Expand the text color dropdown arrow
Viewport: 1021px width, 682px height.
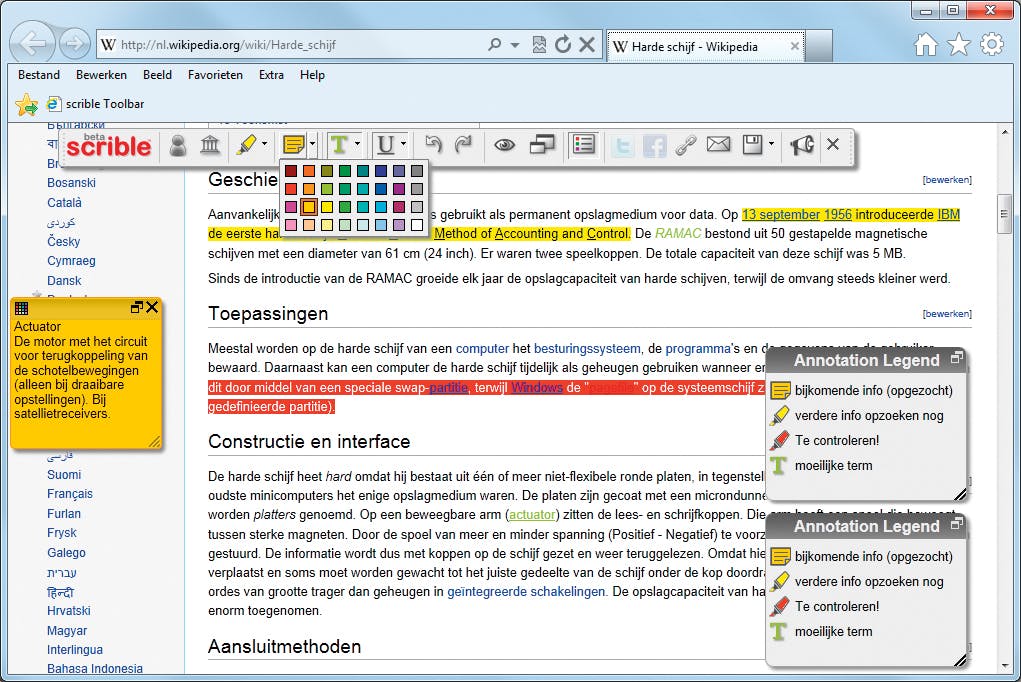pyautogui.click(x=357, y=144)
